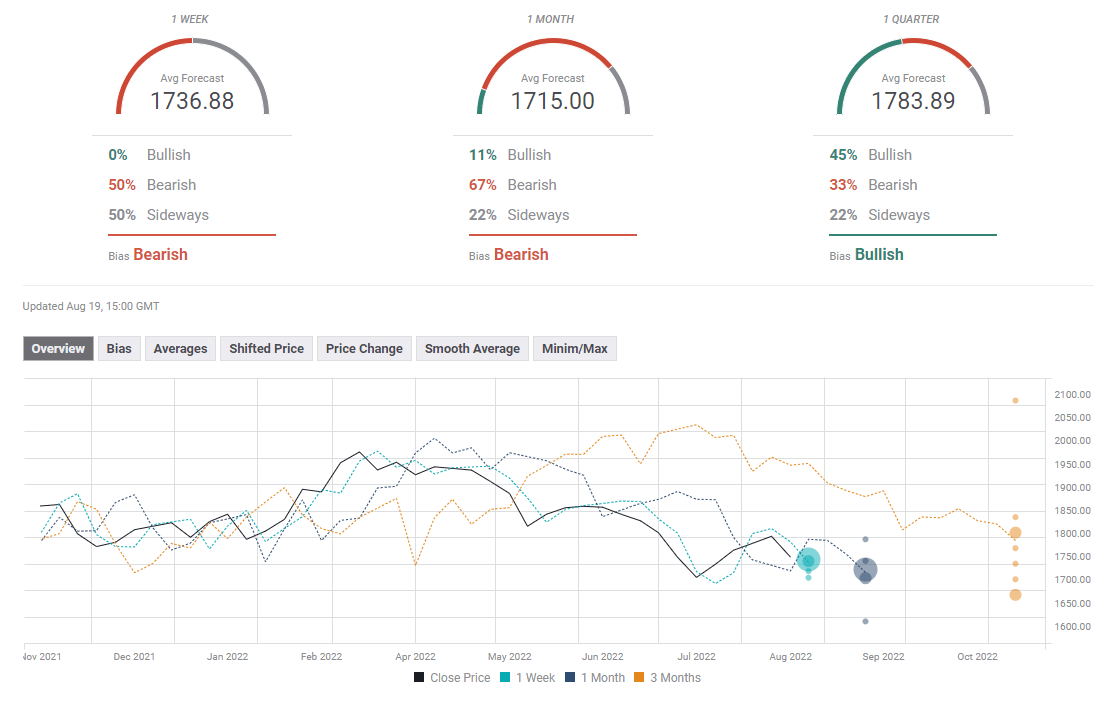Toggle Close Price series in legend
This screenshot has height=702, width=1119.
pos(452,678)
